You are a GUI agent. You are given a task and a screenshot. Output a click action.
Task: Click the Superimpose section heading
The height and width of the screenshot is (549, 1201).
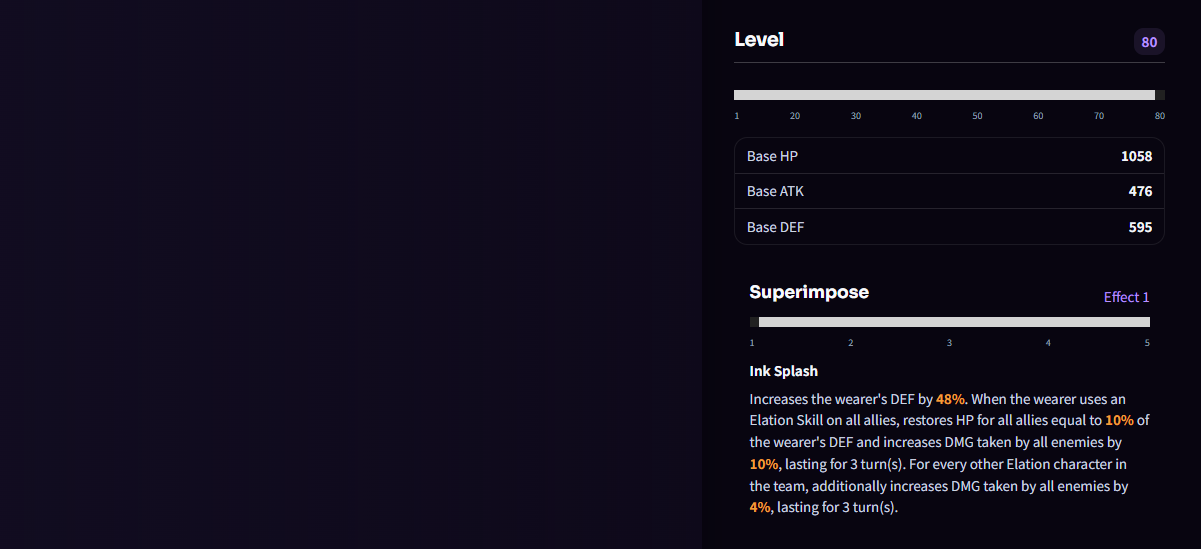pyautogui.click(x=809, y=292)
